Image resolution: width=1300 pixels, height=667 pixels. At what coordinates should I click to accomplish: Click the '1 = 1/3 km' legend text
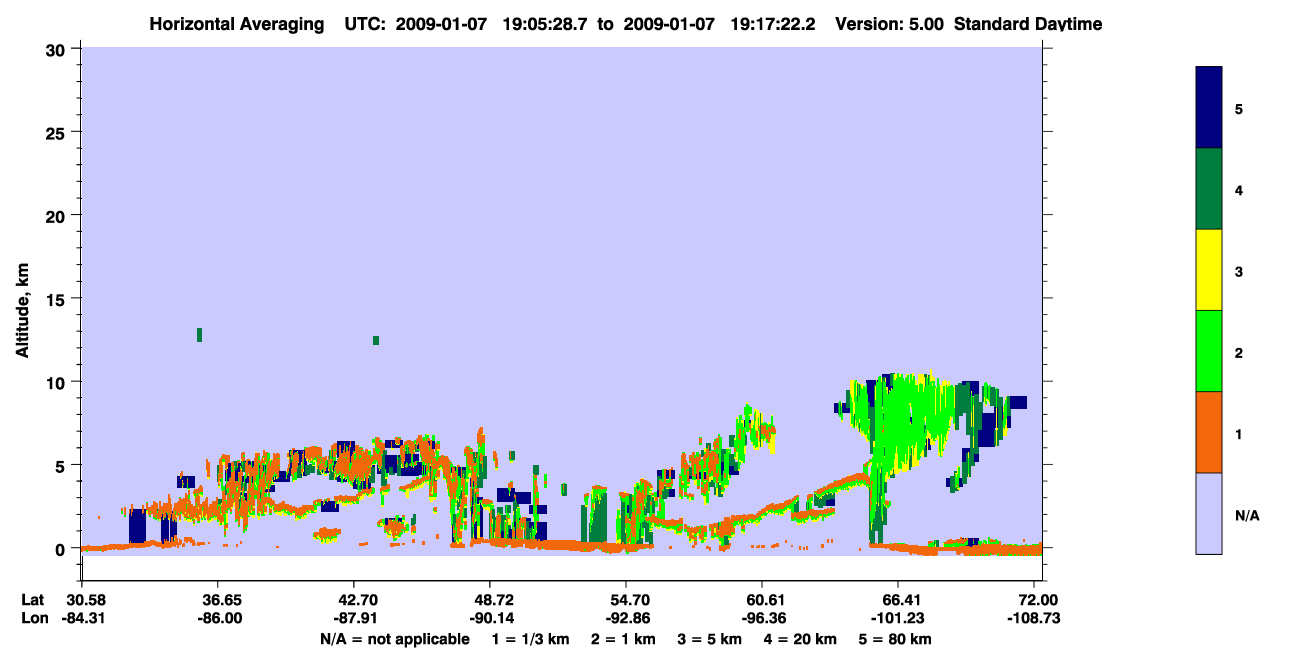pos(530,639)
